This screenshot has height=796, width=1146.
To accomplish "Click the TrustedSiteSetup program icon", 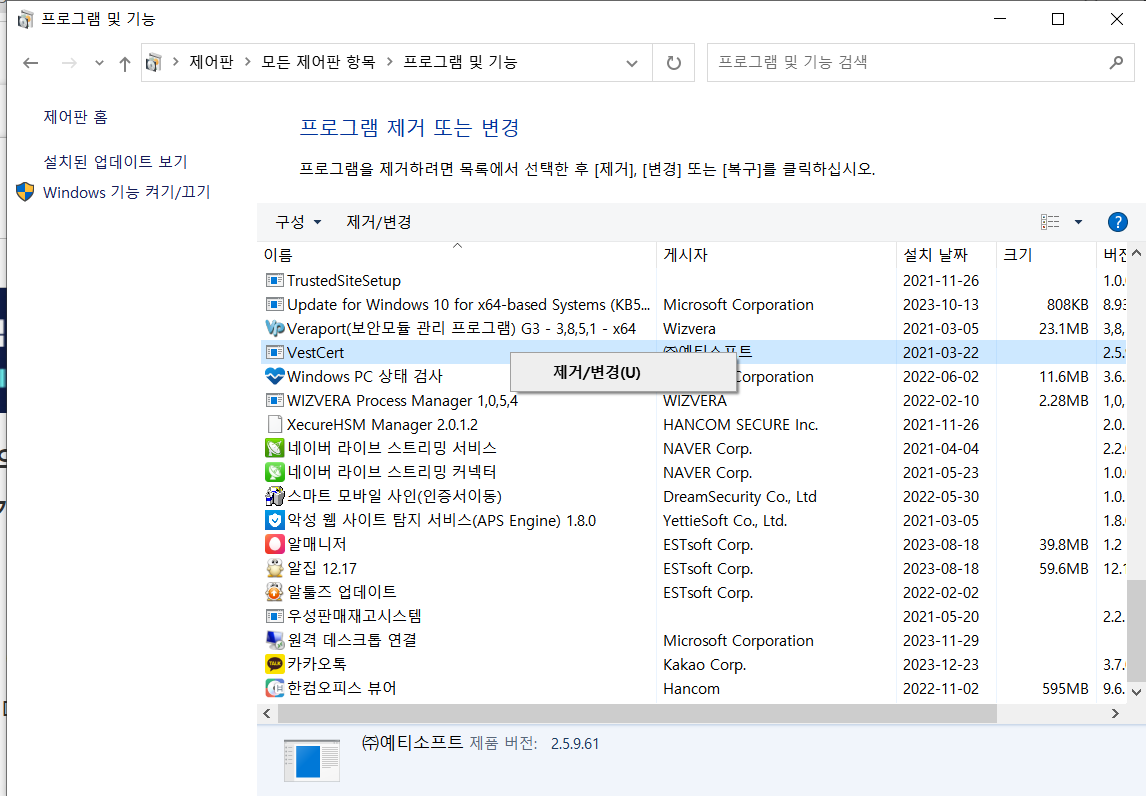I will point(274,281).
